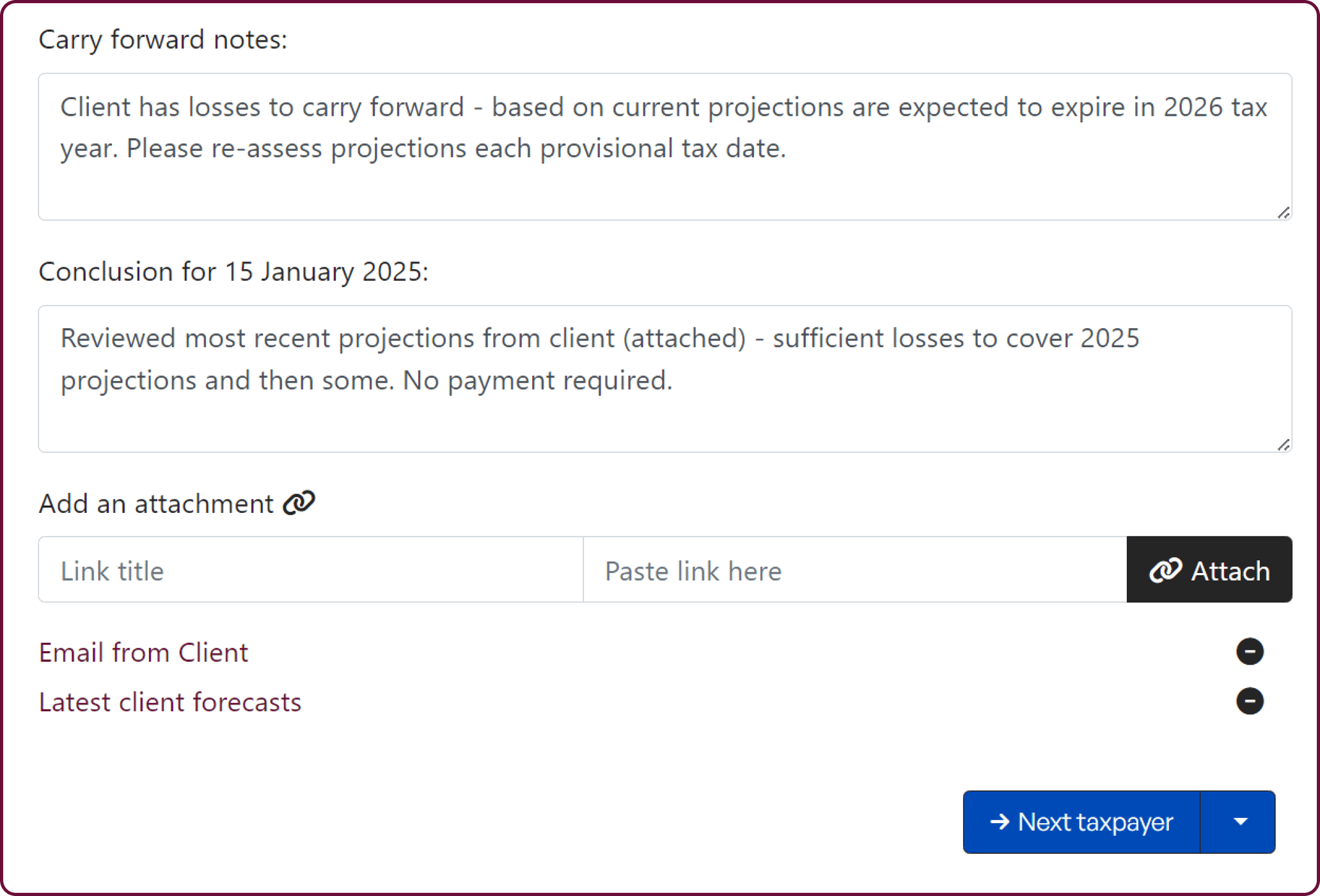This screenshot has height=896, width=1320.
Task: Click into the Paste link here field
Action: tap(854, 570)
